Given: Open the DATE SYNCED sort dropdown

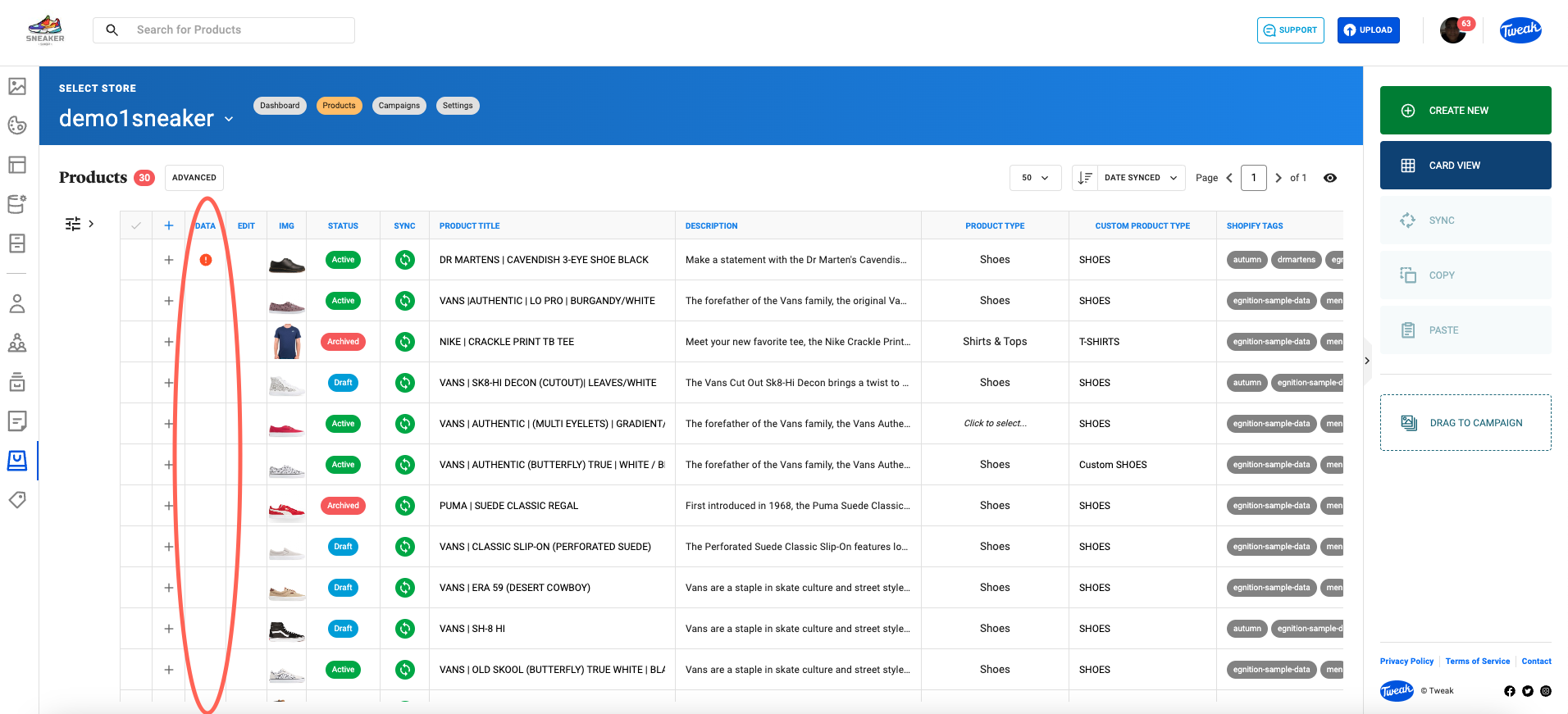Looking at the screenshot, I should click(1141, 178).
